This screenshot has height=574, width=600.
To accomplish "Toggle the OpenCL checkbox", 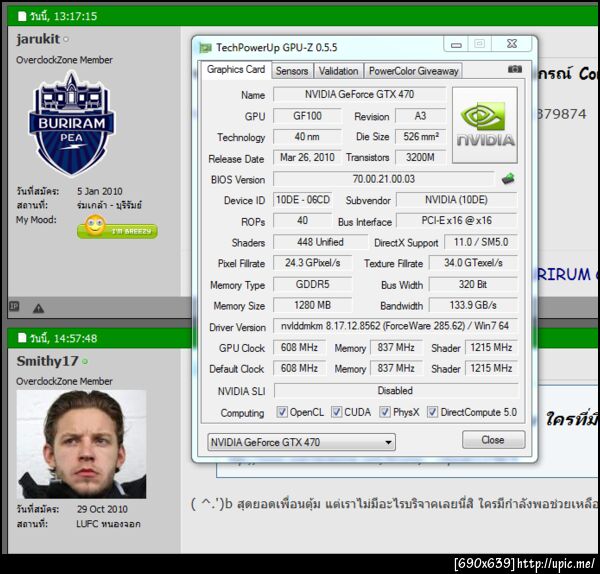I will [x=282, y=412].
